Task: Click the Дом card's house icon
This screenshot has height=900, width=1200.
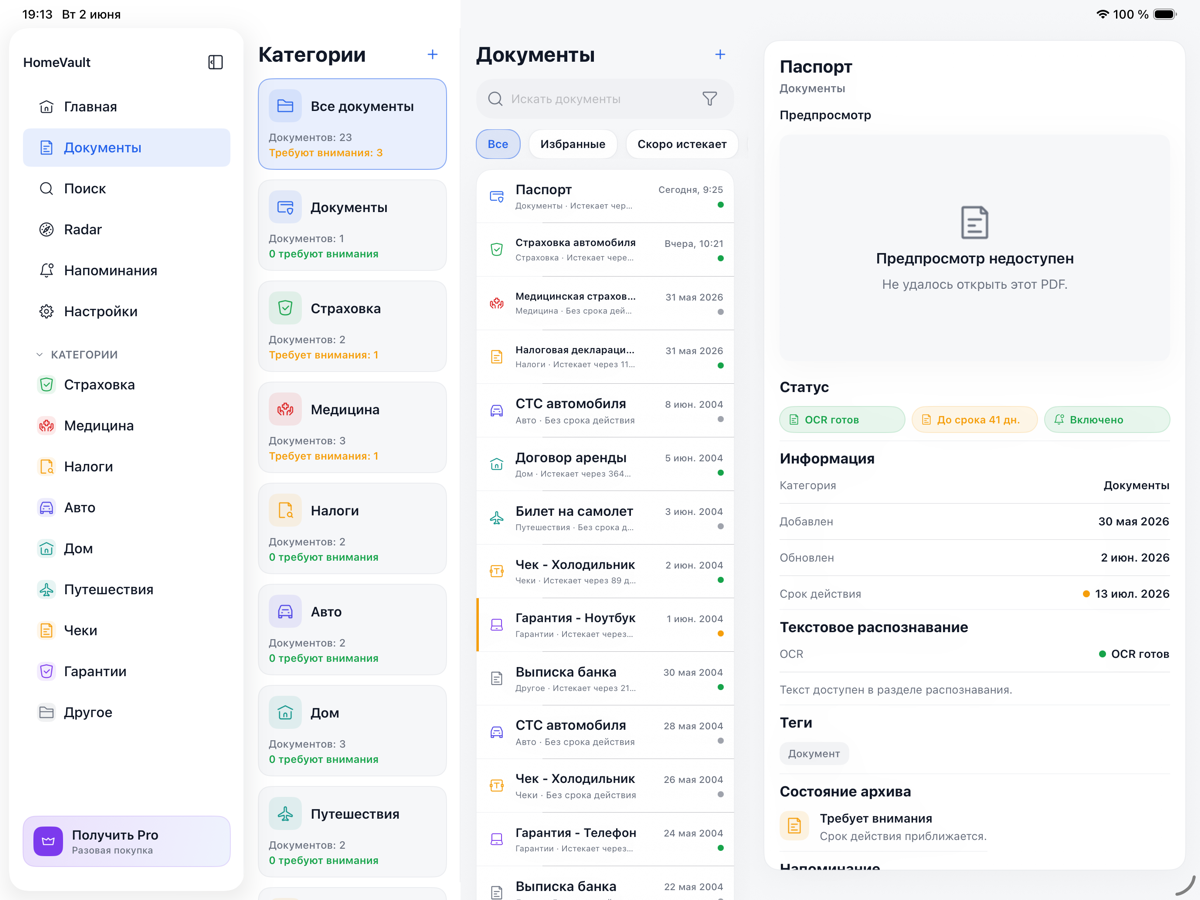Action: 285,712
